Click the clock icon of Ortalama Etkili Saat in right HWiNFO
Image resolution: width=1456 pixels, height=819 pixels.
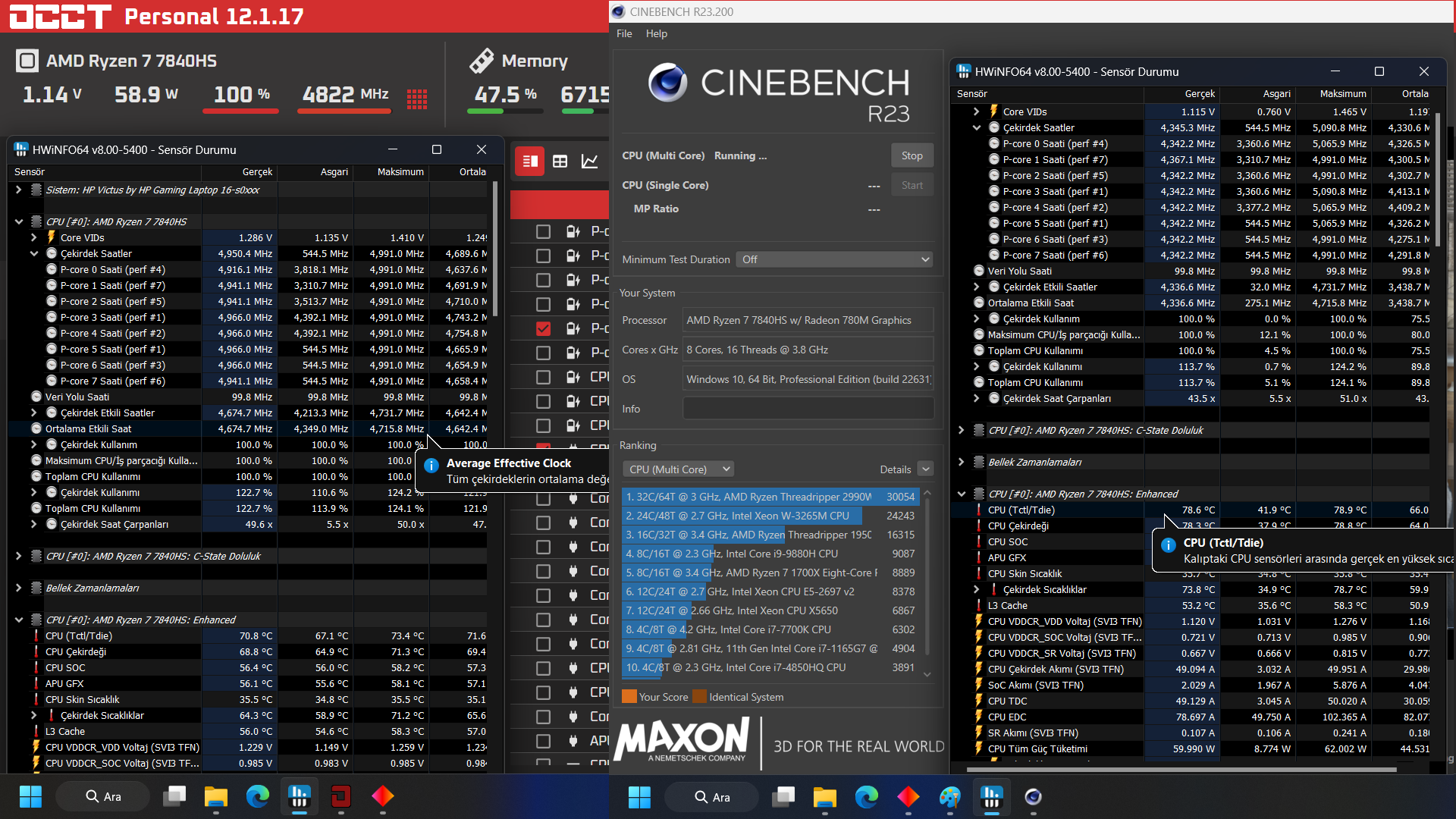[x=979, y=303]
